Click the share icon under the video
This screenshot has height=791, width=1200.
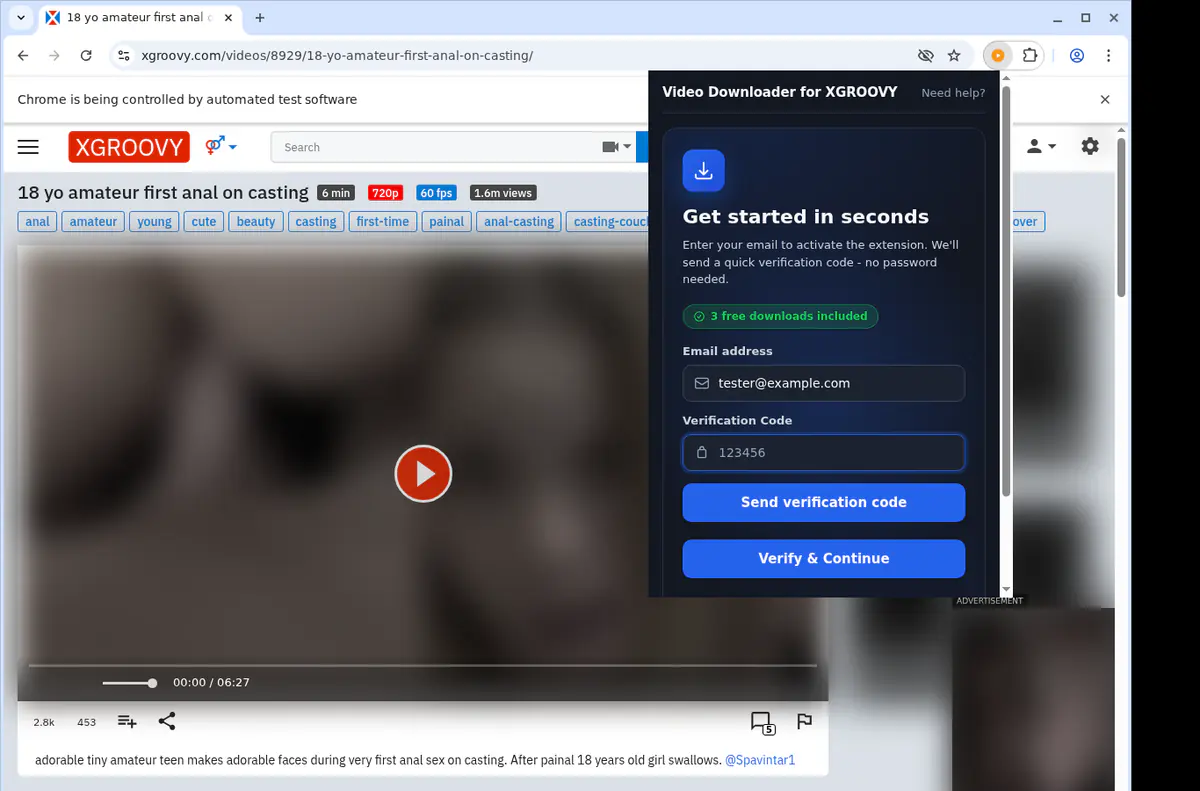click(x=167, y=721)
